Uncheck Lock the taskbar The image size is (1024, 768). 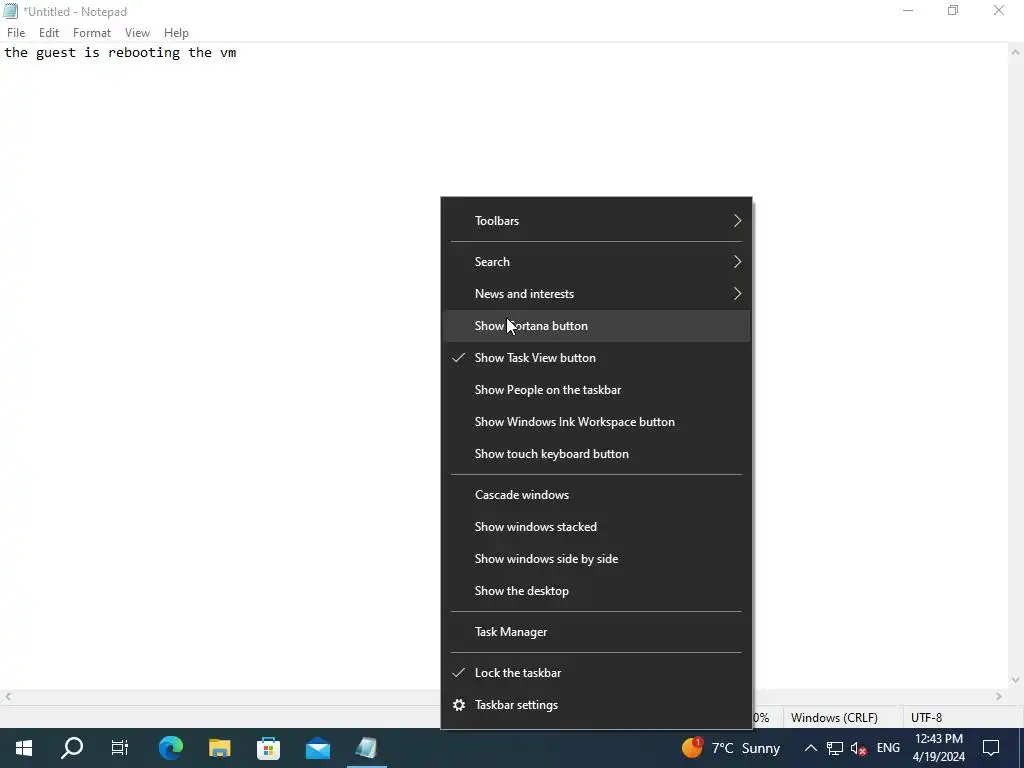tap(596, 673)
